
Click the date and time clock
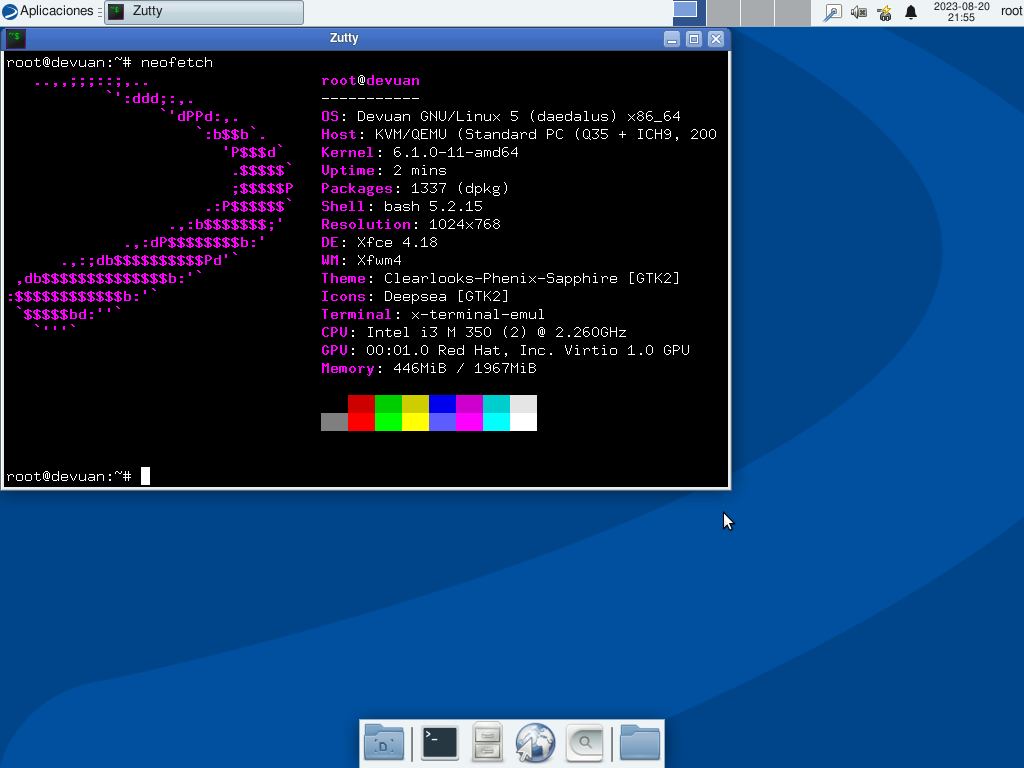pyautogui.click(x=961, y=12)
